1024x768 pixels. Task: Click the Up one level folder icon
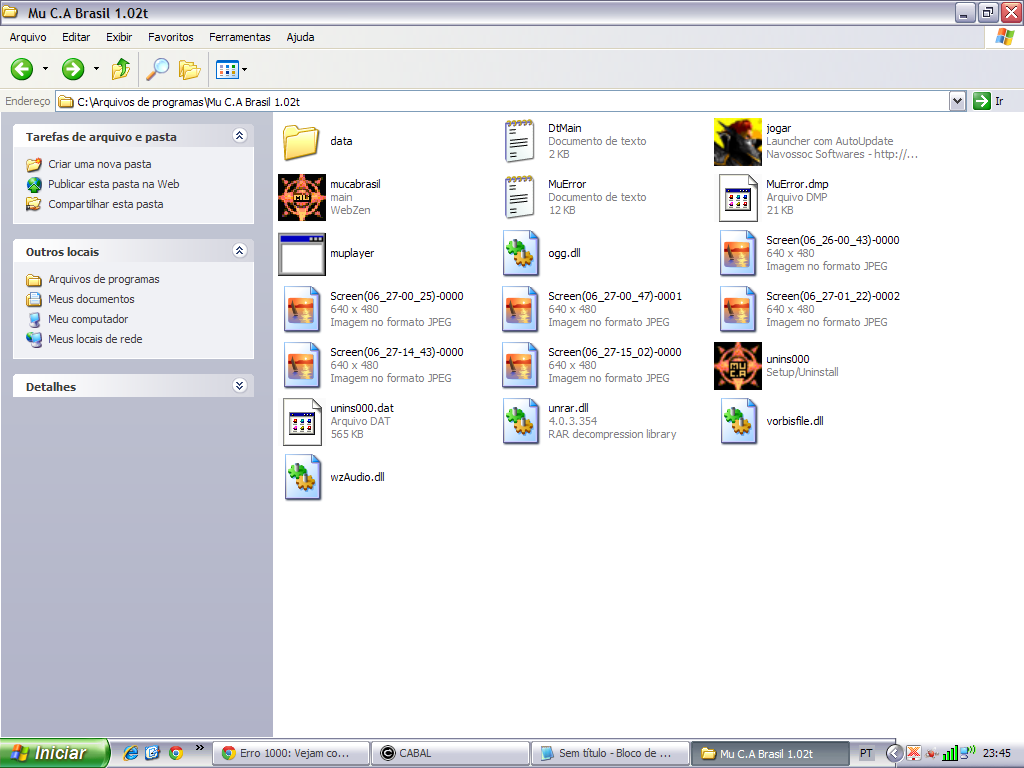(x=121, y=69)
